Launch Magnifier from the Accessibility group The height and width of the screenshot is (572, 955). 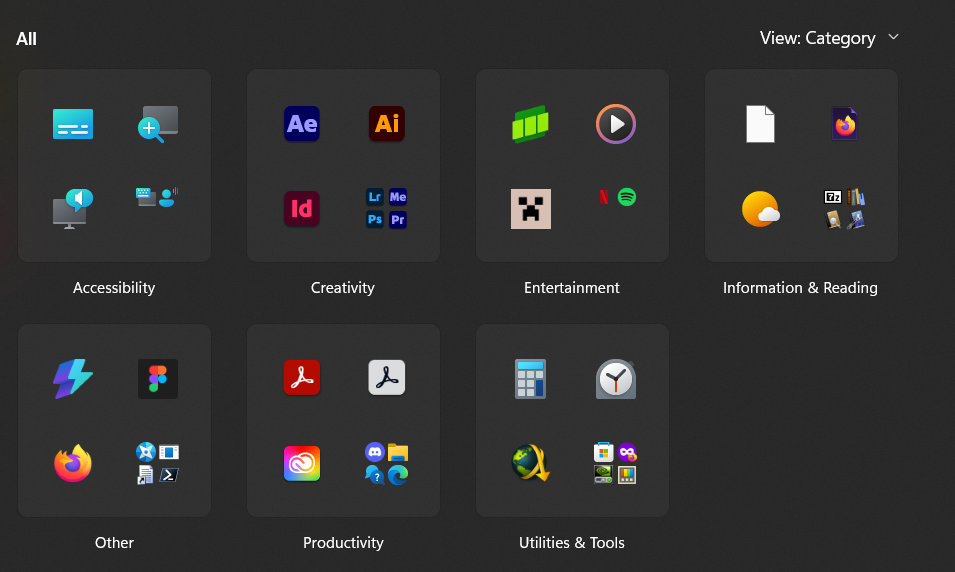pyautogui.click(x=158, y=124)
